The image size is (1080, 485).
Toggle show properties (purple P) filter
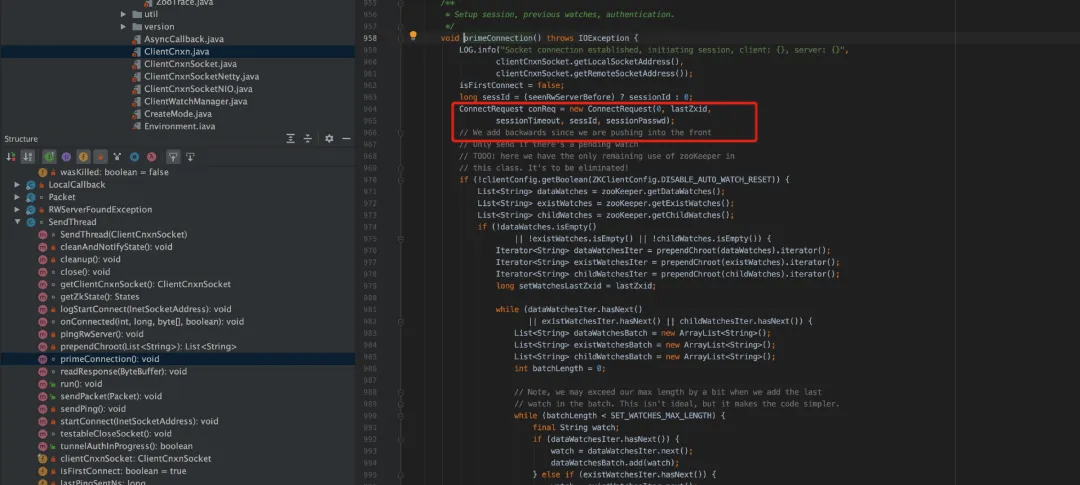pyautogui.click(x=66, y=157)
